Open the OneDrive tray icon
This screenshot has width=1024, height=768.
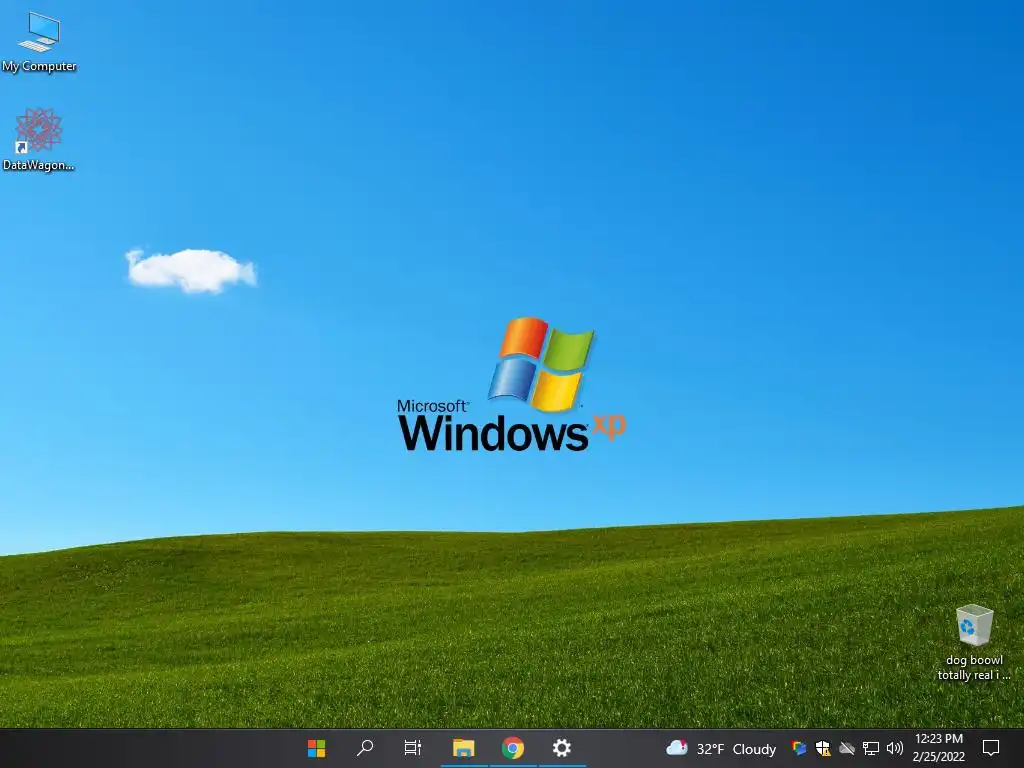tap(847, 748)
